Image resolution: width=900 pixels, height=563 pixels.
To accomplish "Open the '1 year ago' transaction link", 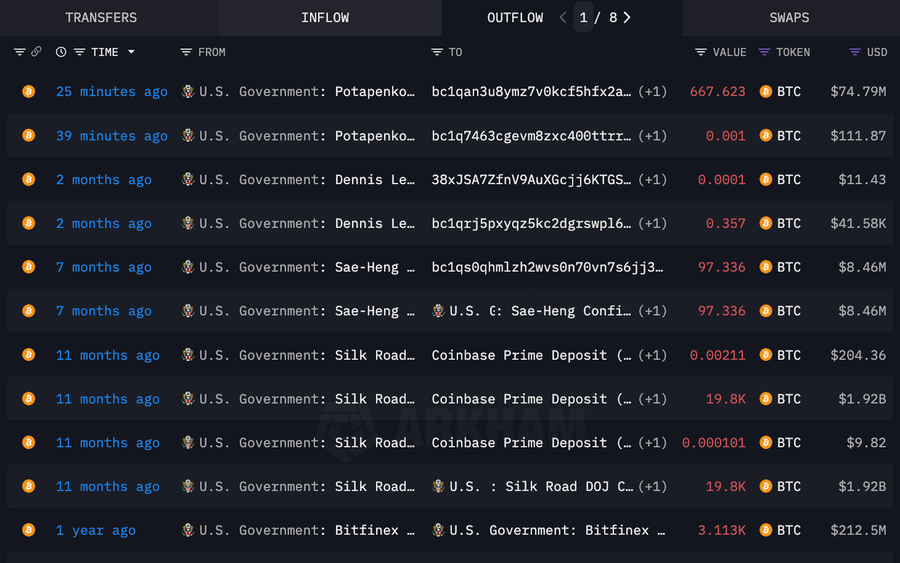I will pos(96,530).
